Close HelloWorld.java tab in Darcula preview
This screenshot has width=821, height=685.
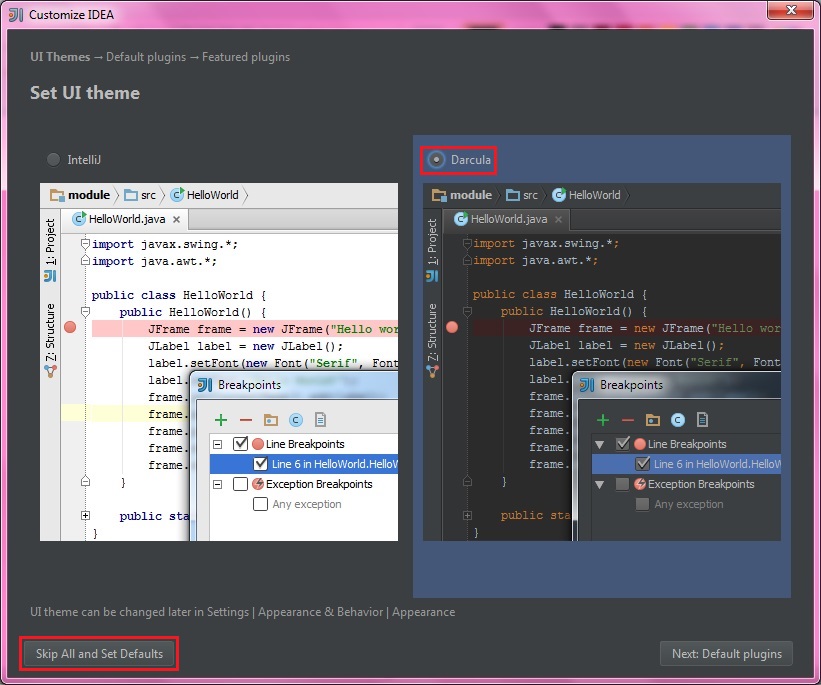click(x=559, y=219)
